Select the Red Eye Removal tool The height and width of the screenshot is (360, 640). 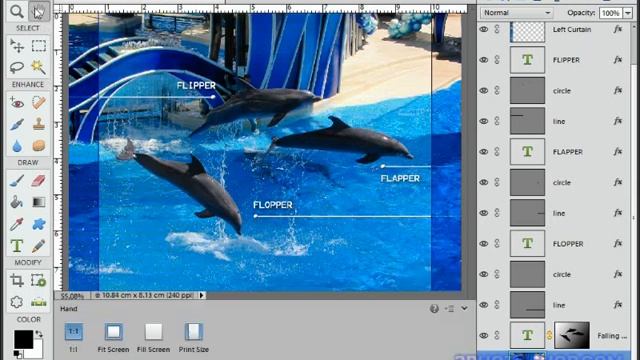click(x=17, y=102)
